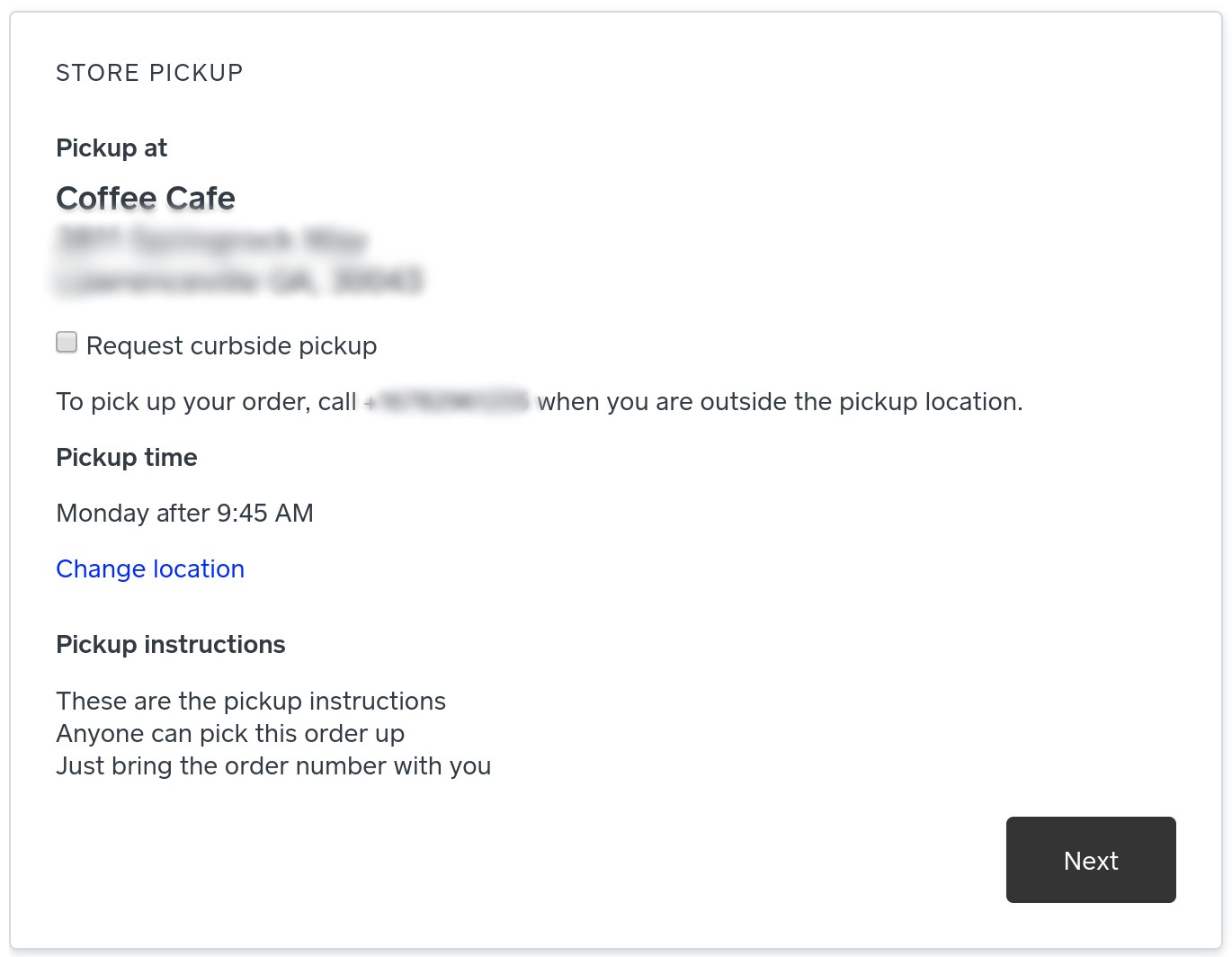Screen dimensions: 1232x957
Task: Click the blurred phone number
Action: [447, 402]
